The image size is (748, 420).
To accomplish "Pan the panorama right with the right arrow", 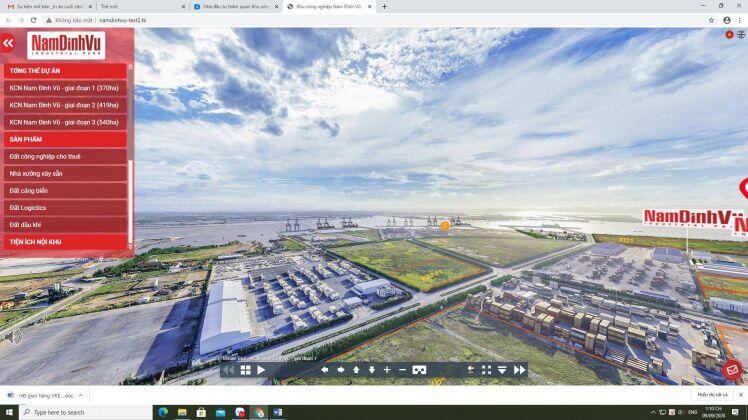I will [x=341, y=370].
